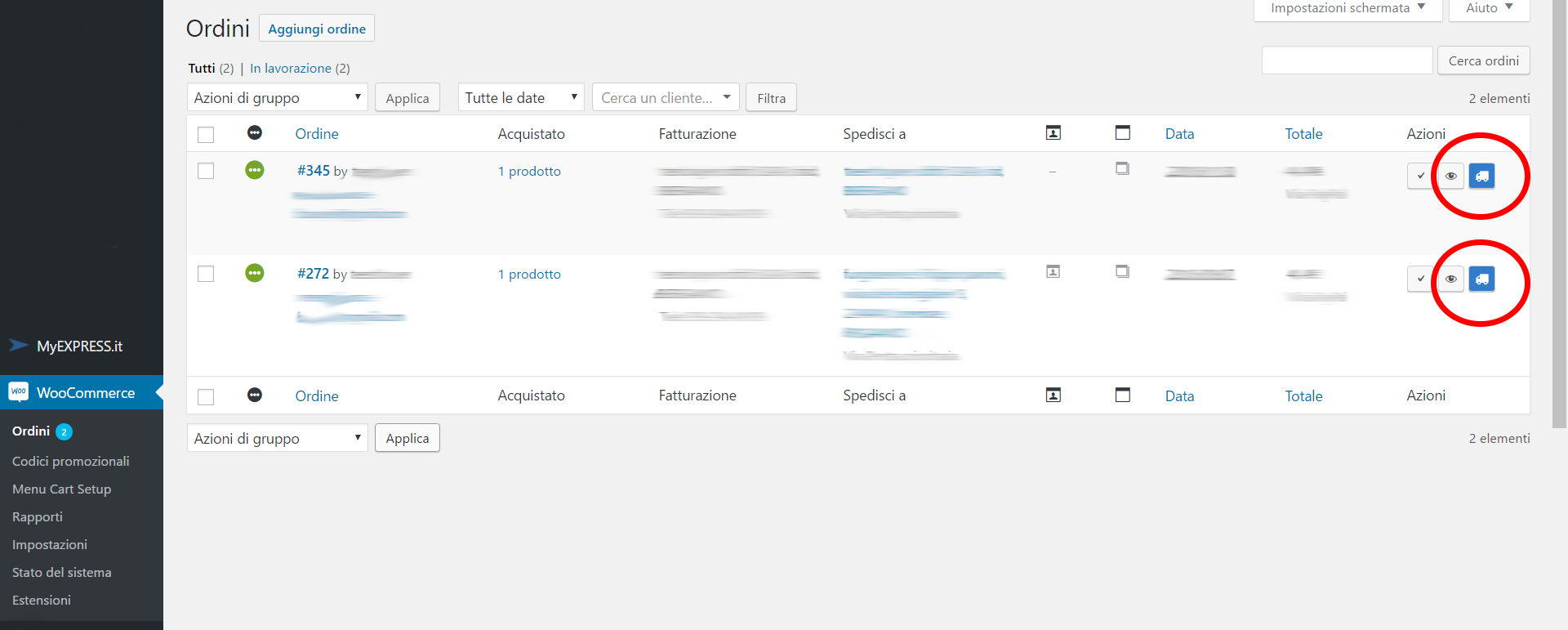Select the Tutti orders filter
The image size is (1568, 630).
tap(202, 68)
